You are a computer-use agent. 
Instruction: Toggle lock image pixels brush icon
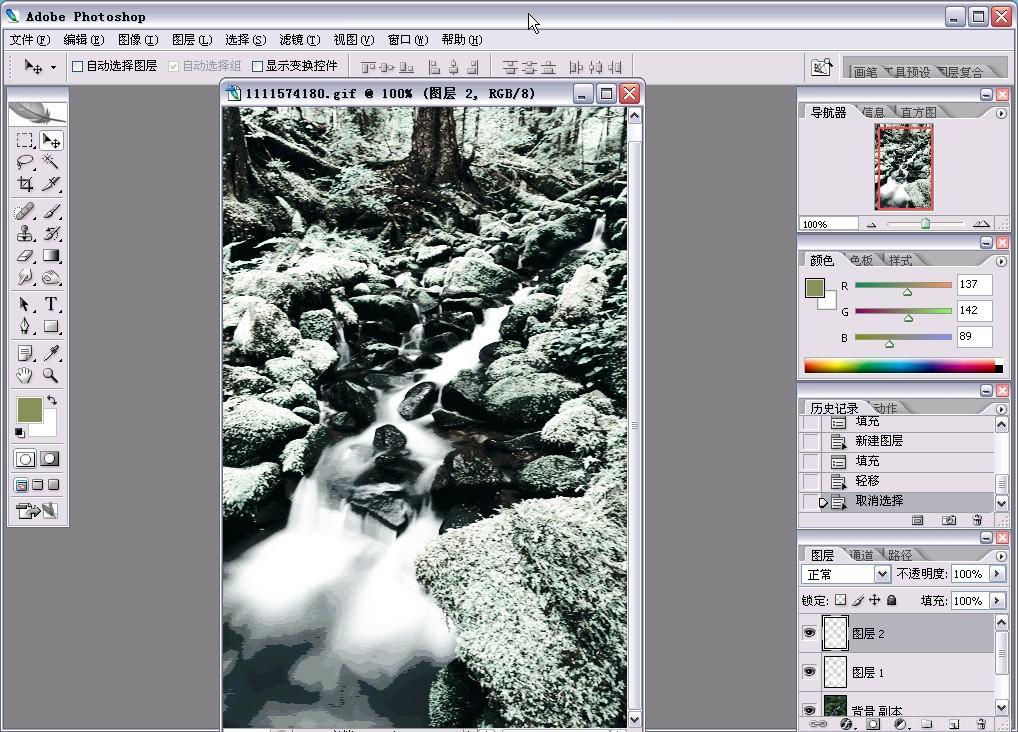(858, 600)
